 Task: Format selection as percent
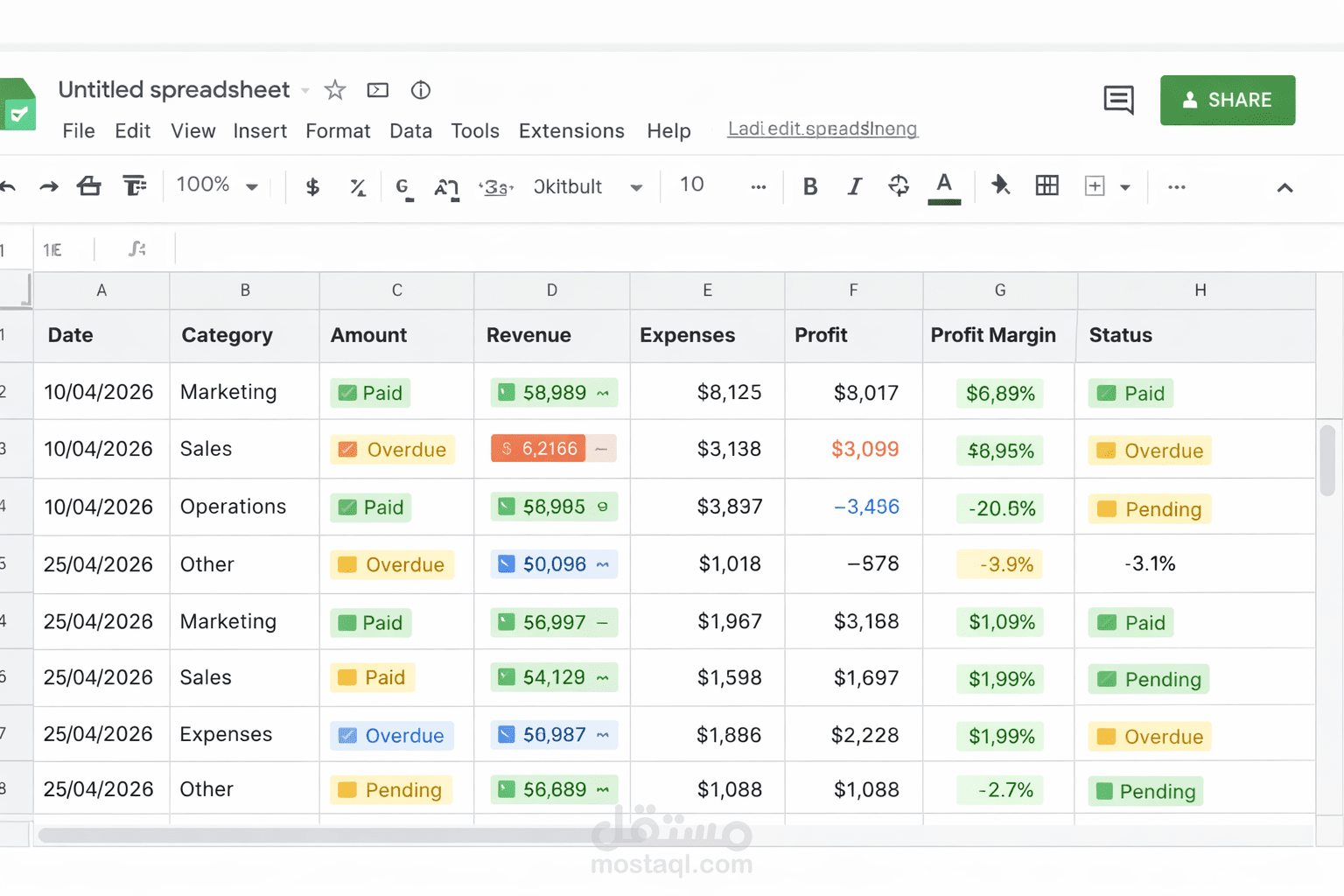click(x=357, y=186)
